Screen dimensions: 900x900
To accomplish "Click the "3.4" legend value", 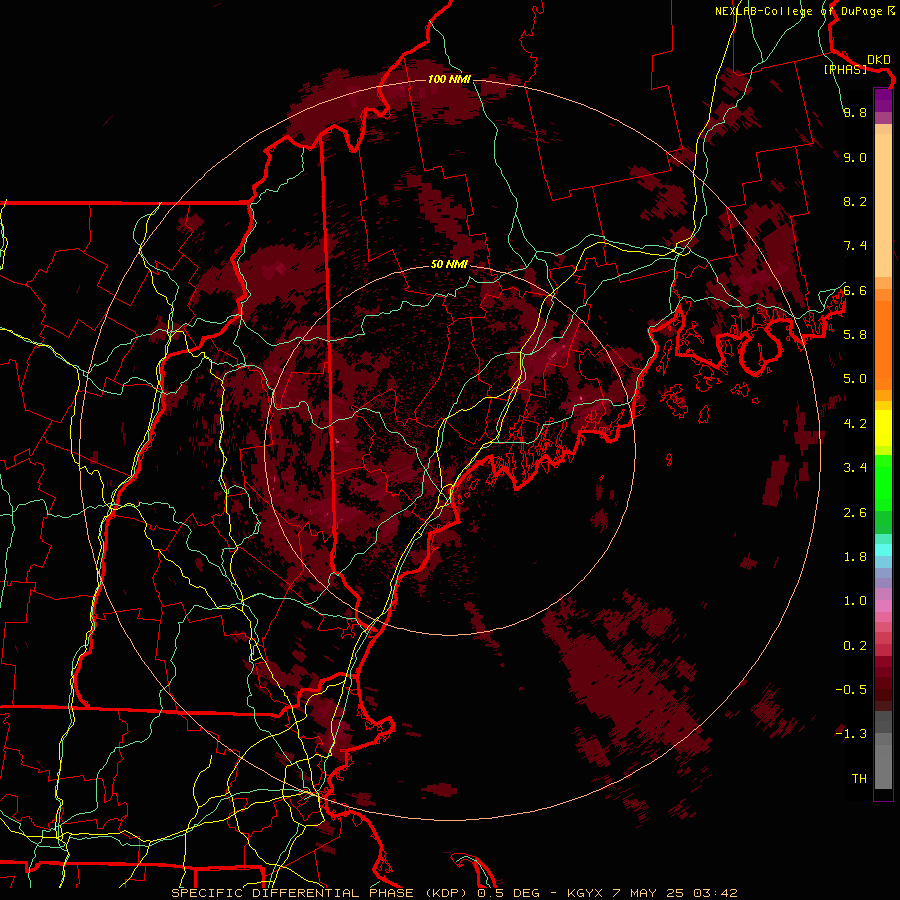I will click(x=855, y=468).
